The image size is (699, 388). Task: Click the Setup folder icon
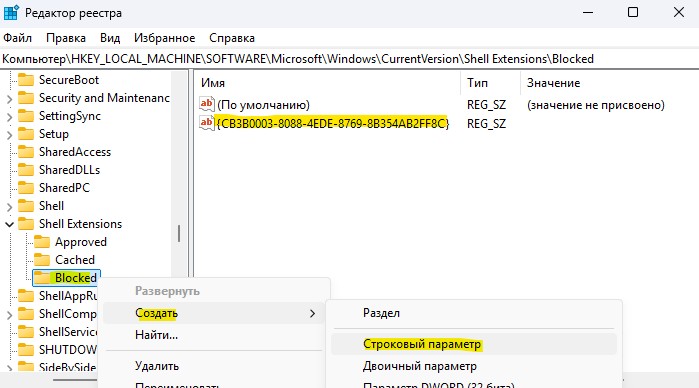click(x=26, y=134)
